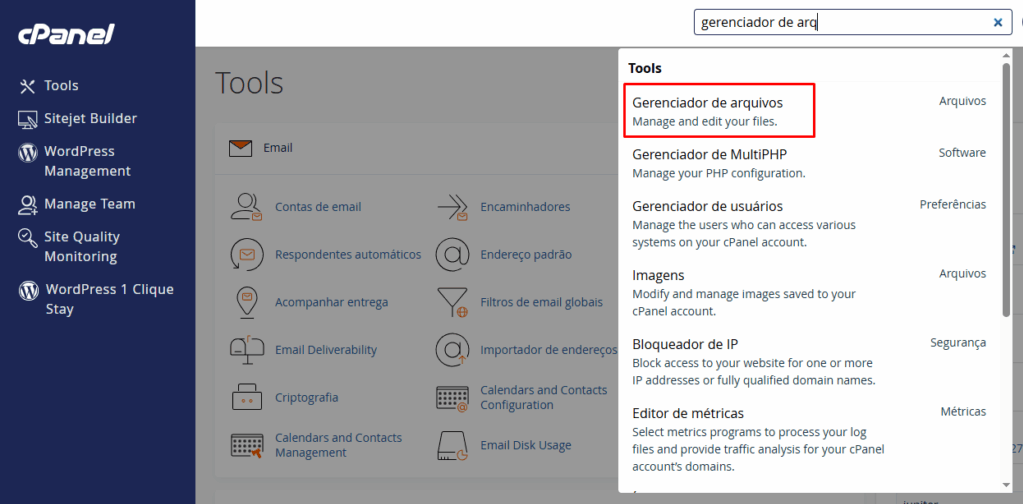Open Email Deliverability mailbox icon
The image size is (1023, 504).
tap(246, 350)
